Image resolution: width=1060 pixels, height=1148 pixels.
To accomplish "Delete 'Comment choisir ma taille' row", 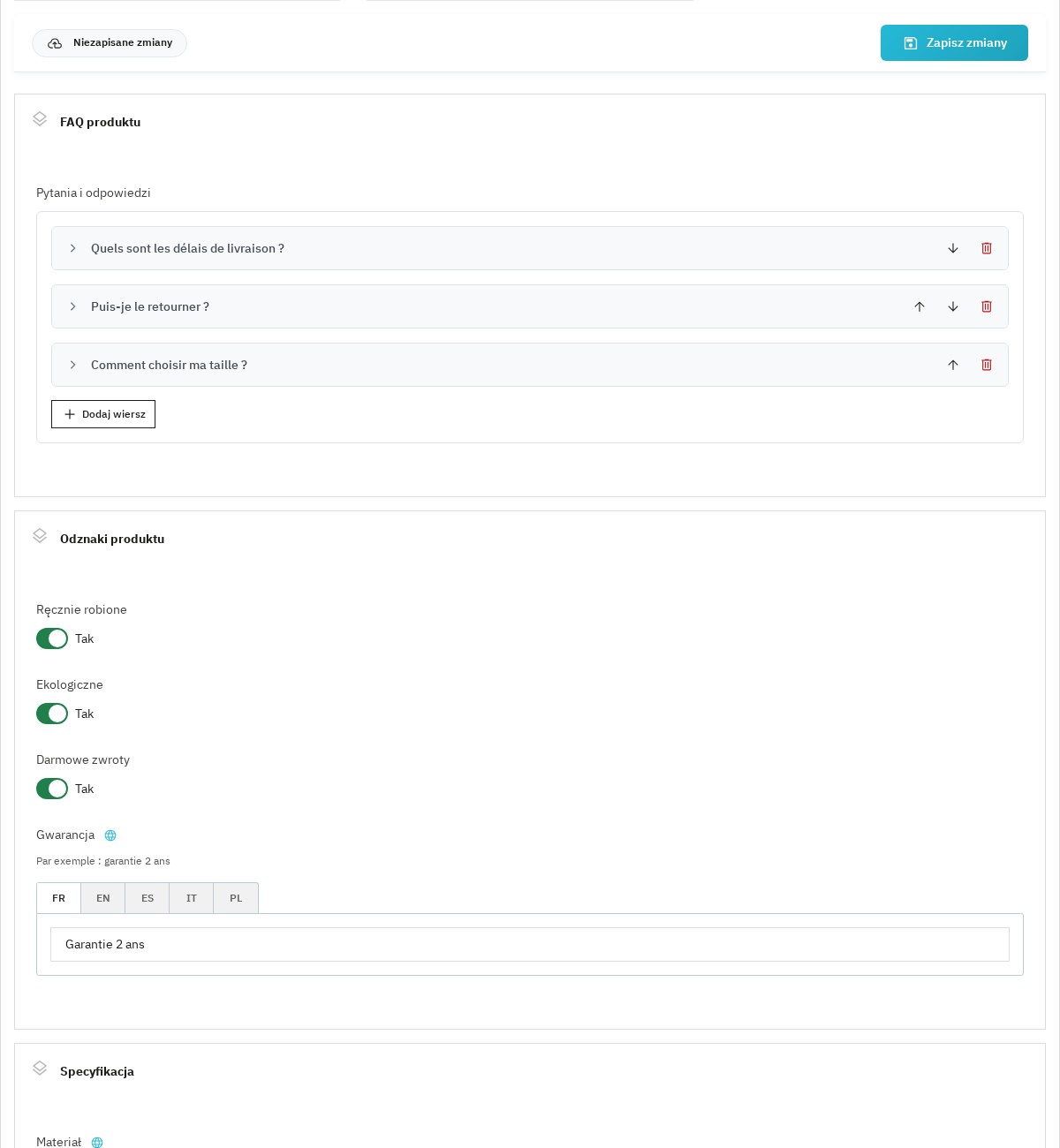I will point(987,365).
